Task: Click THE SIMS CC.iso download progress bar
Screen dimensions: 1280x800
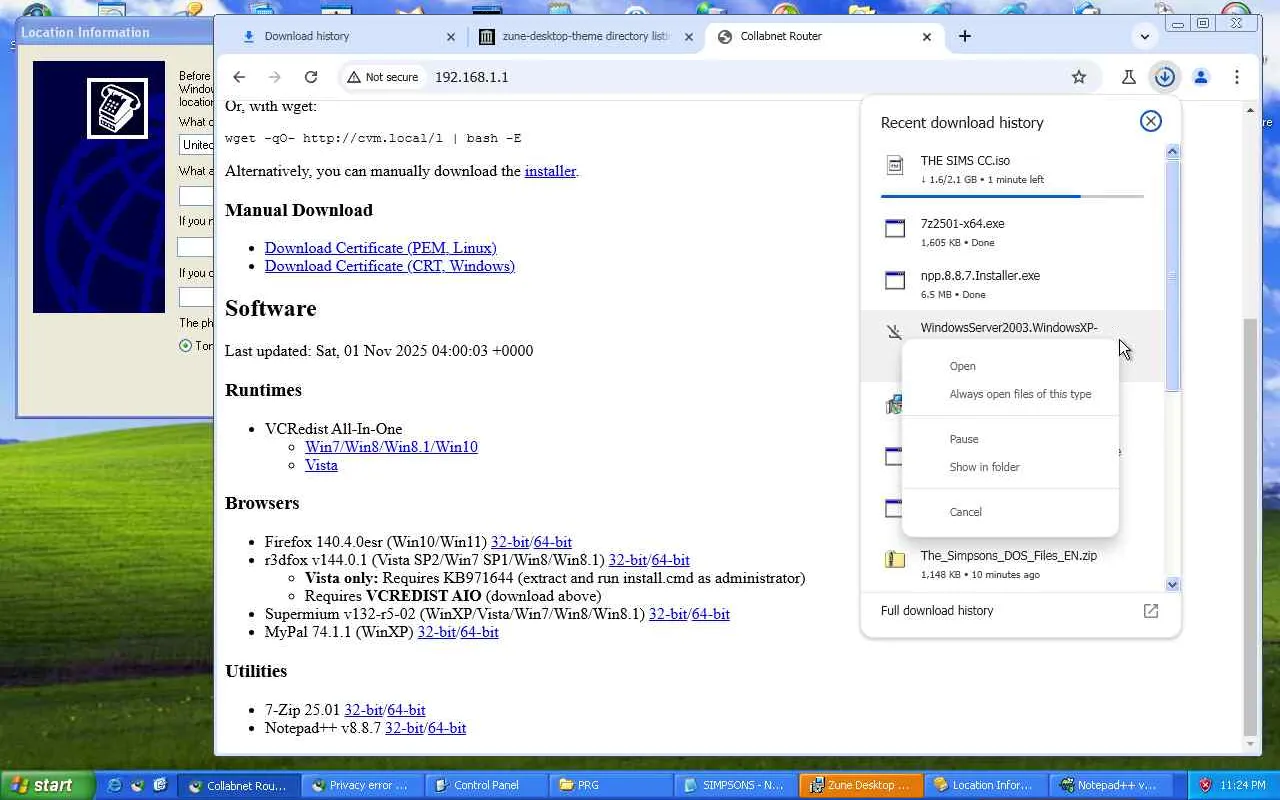Action: (x=1012, y=196)
